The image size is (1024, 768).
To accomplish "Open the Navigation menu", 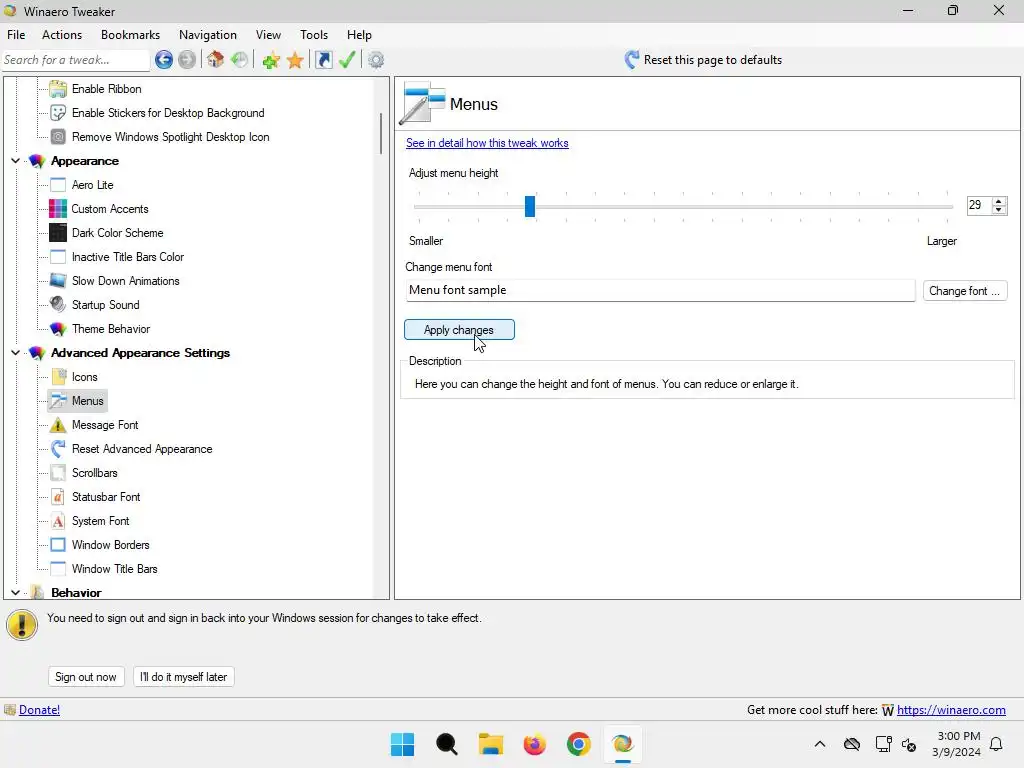I will pos(208,35).
